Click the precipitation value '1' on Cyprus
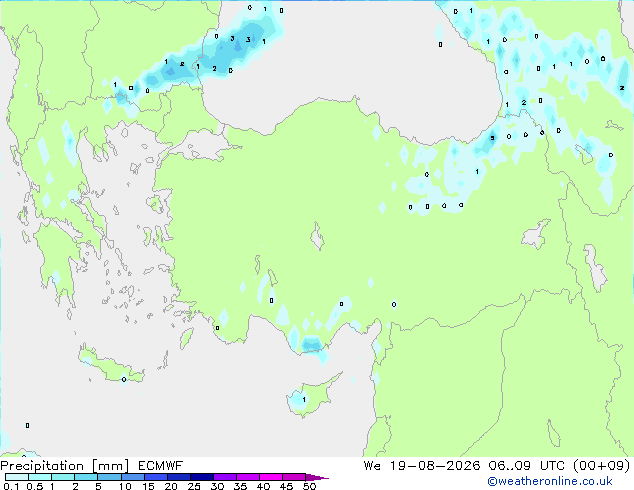 pyautogui.click(x=304, y=399)
